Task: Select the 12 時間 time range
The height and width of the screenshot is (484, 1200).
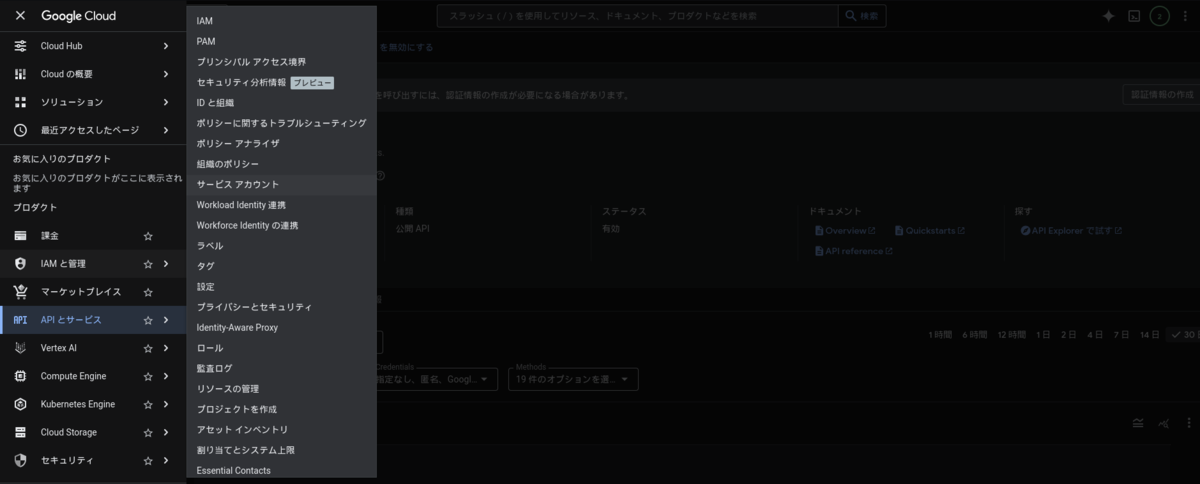Action: coord(1012,335)
